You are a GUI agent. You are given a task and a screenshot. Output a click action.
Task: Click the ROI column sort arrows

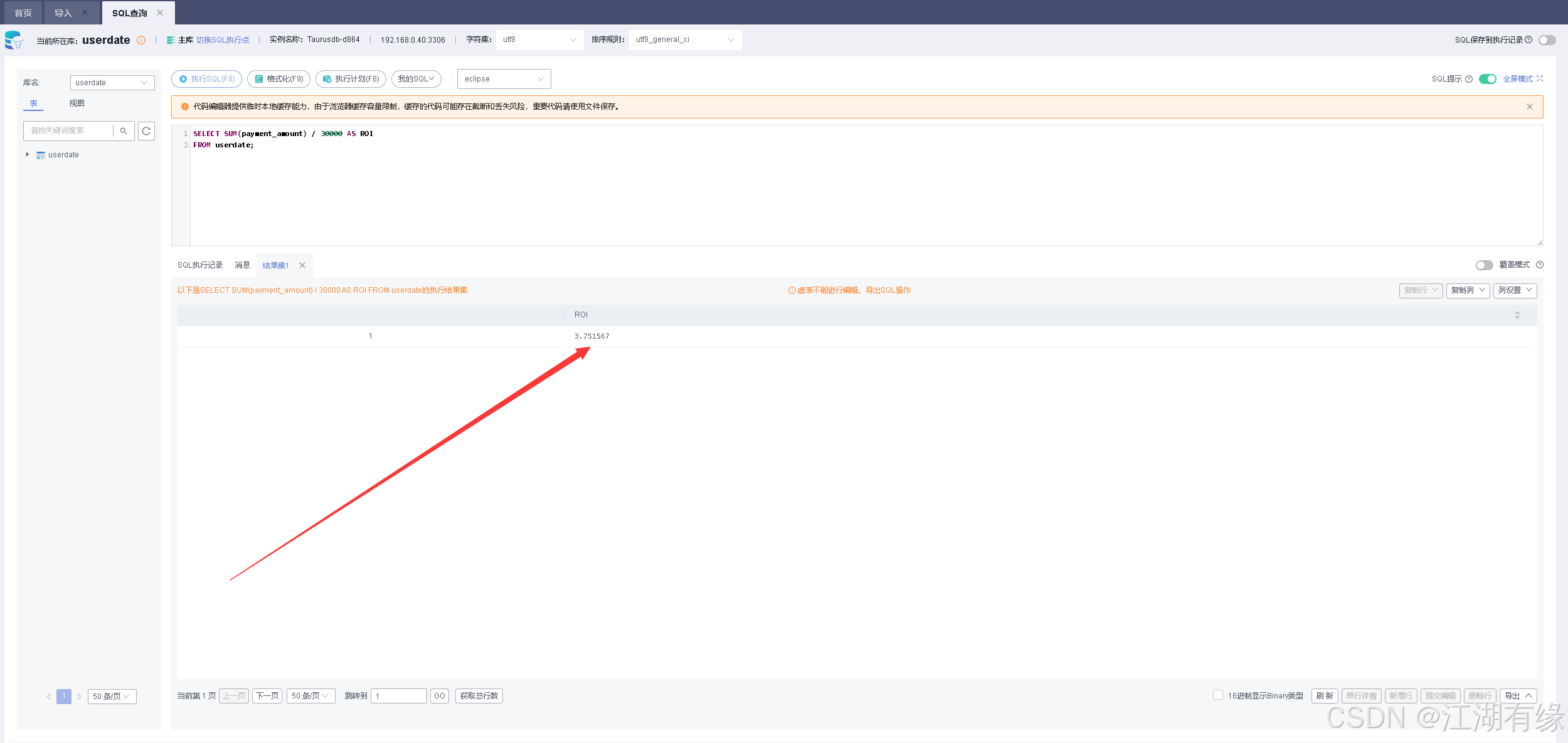click(1517, 315)
